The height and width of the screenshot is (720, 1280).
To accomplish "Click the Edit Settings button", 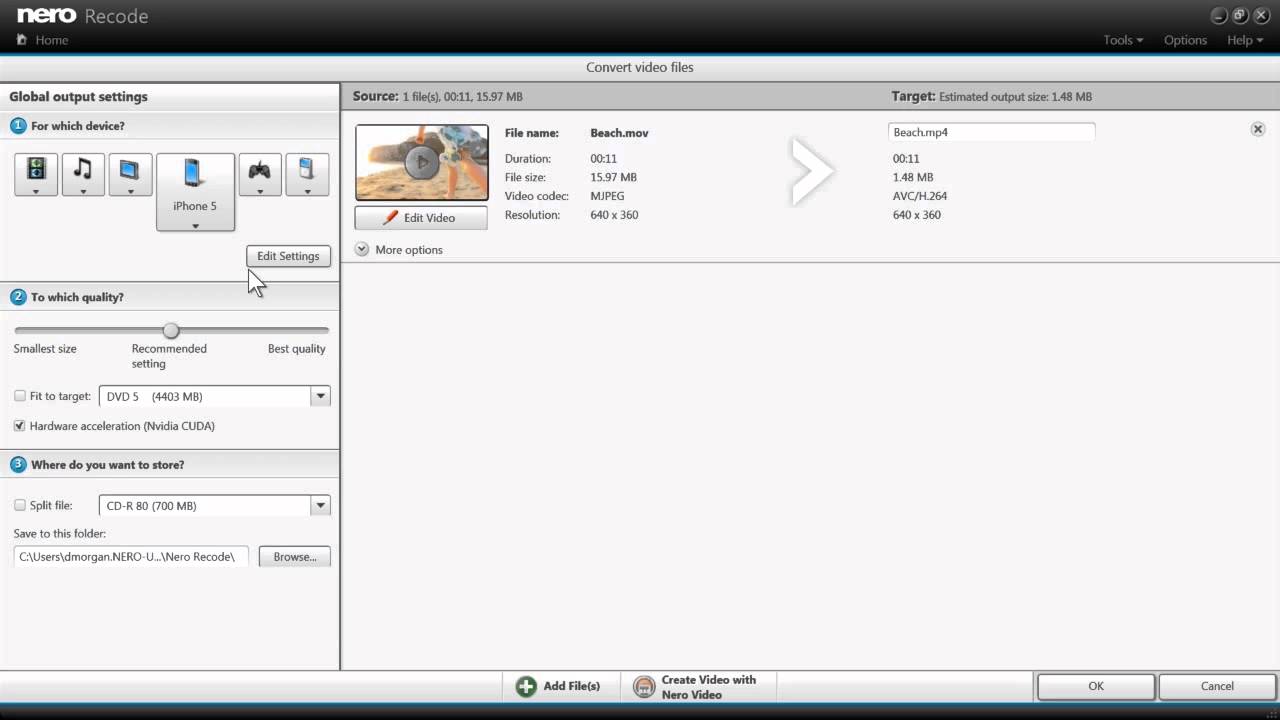I will point(288,256).
